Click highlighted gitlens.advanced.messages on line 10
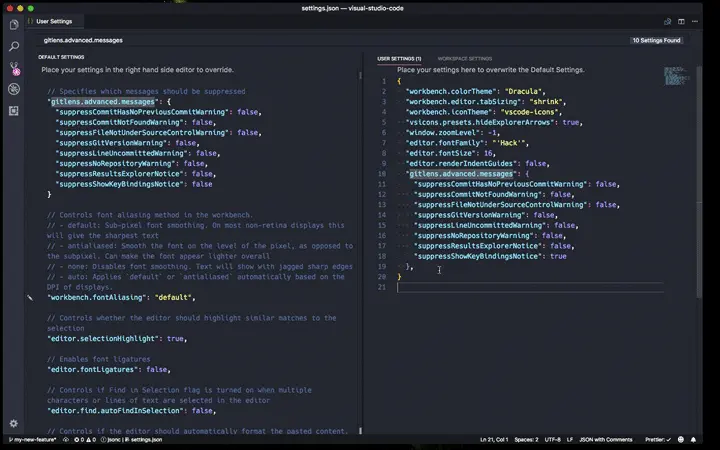 461,174
